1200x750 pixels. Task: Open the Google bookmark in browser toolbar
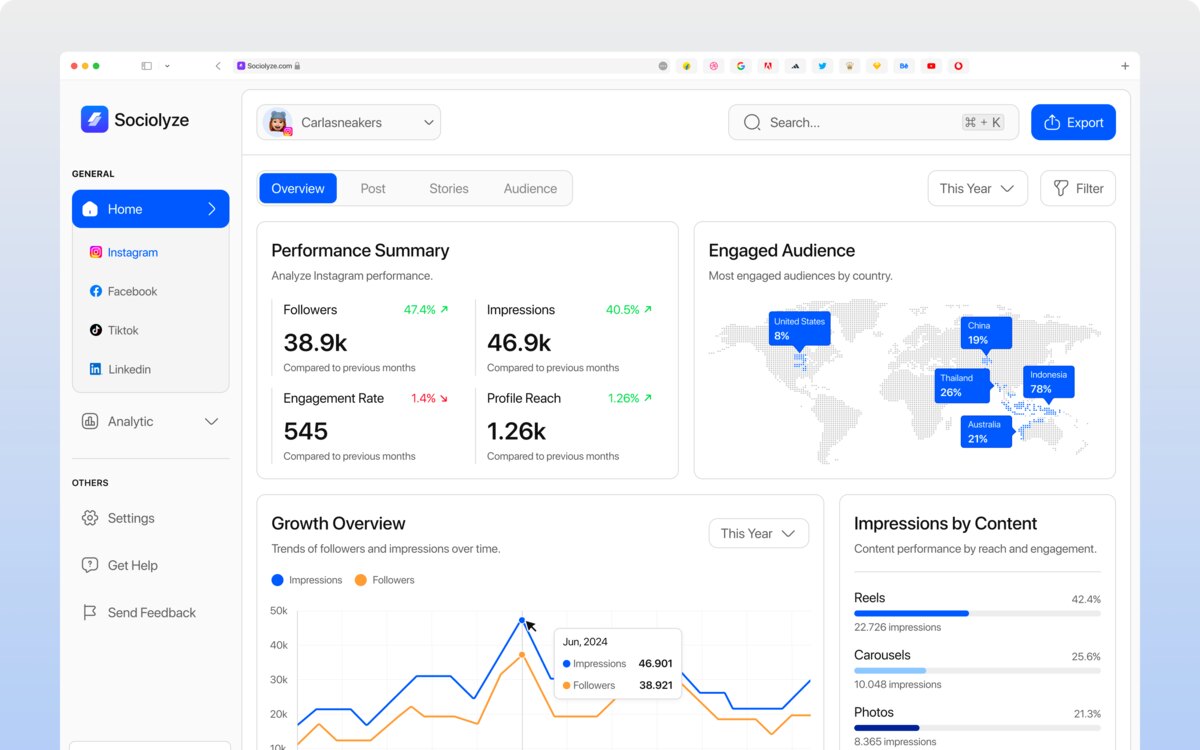741,66
